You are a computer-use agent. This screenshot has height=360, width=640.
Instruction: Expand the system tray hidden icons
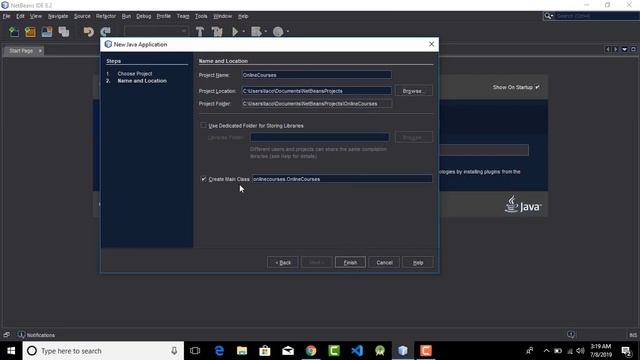pos(546,351)
